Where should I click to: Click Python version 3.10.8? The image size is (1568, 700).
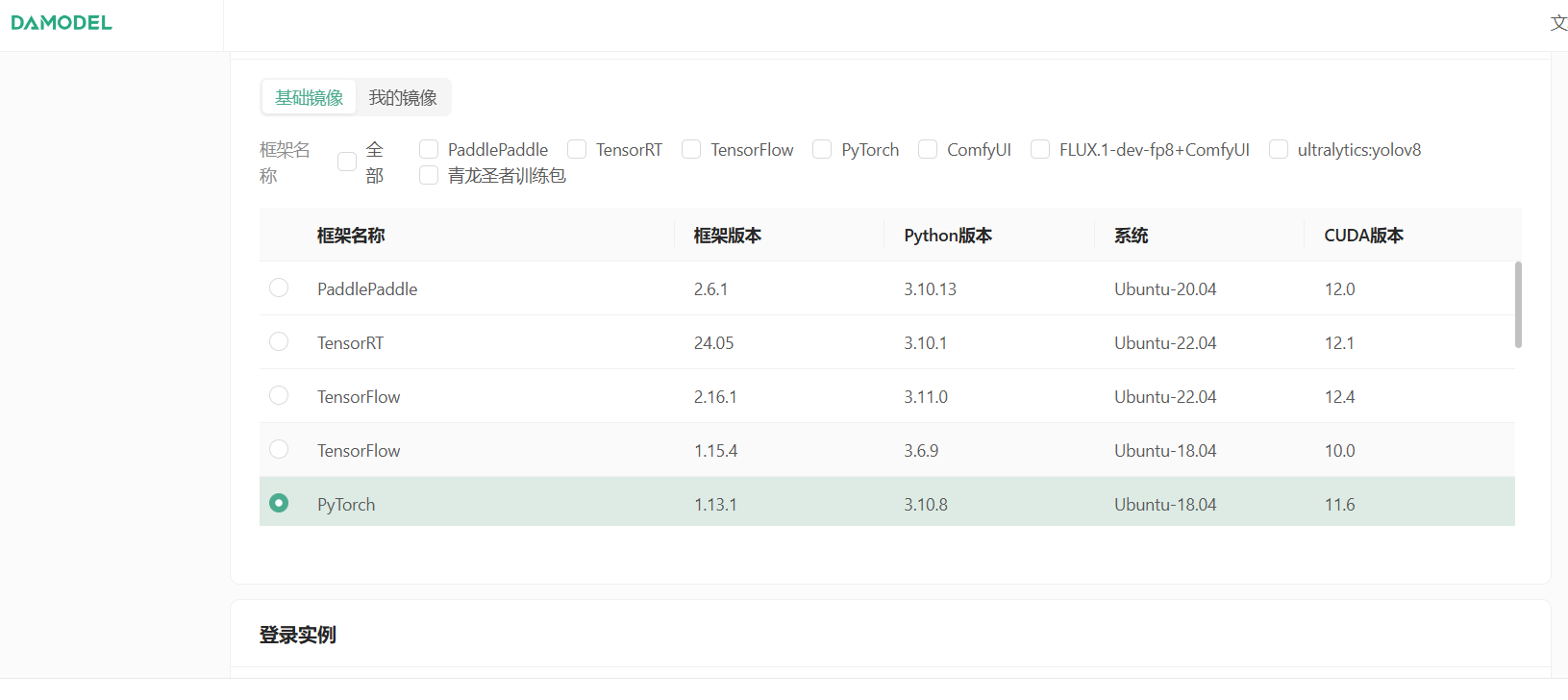click(x=926, y=505)
